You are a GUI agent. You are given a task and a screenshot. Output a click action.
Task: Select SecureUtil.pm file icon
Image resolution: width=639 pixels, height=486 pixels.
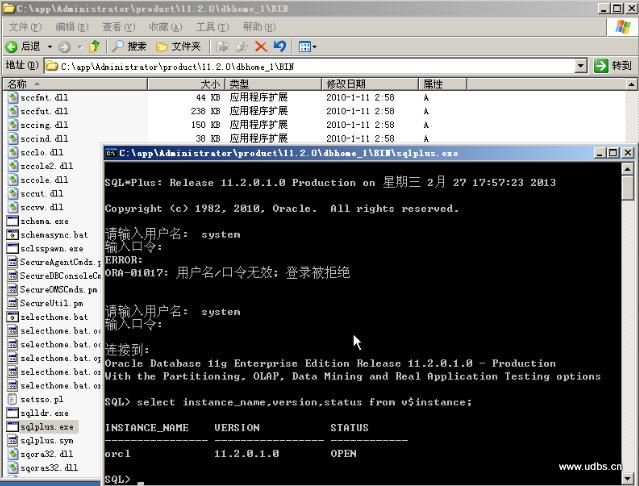coord(13,303)
